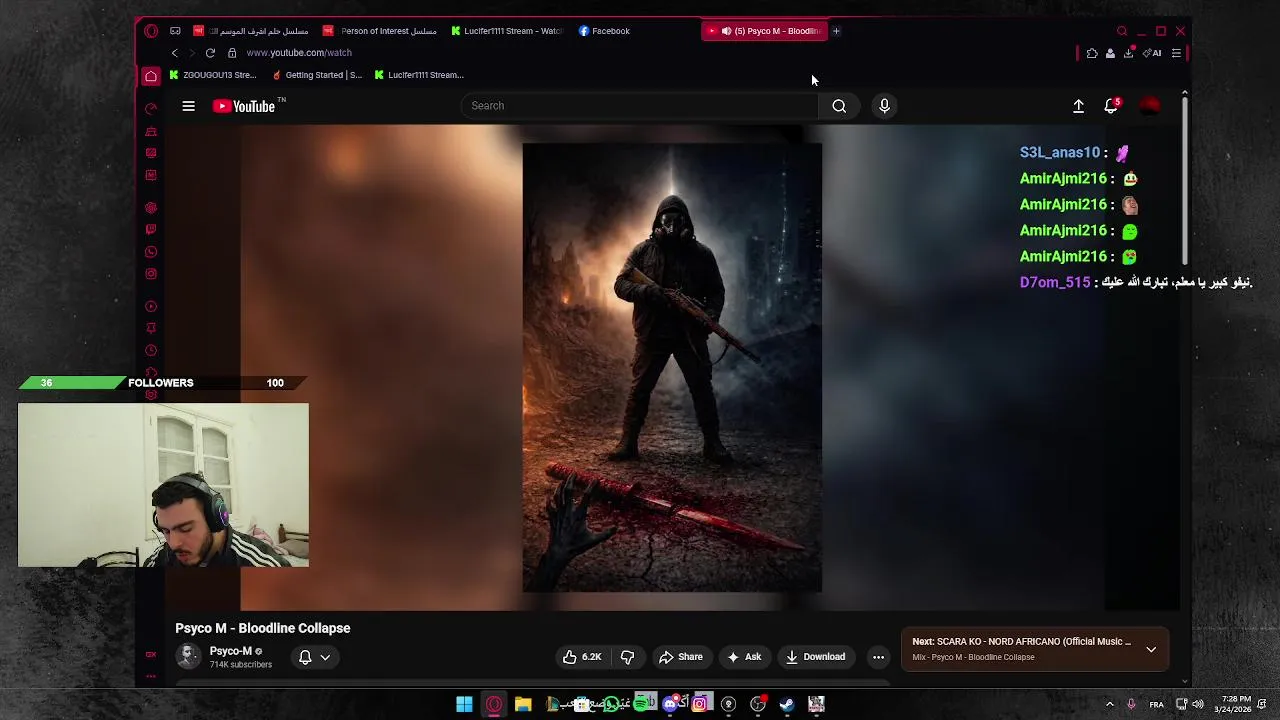Open Opera sidebar WhatsApp icon
The width and height of the screenshot is (1280, 720).
pyautogui.click(x=151, y=252)
